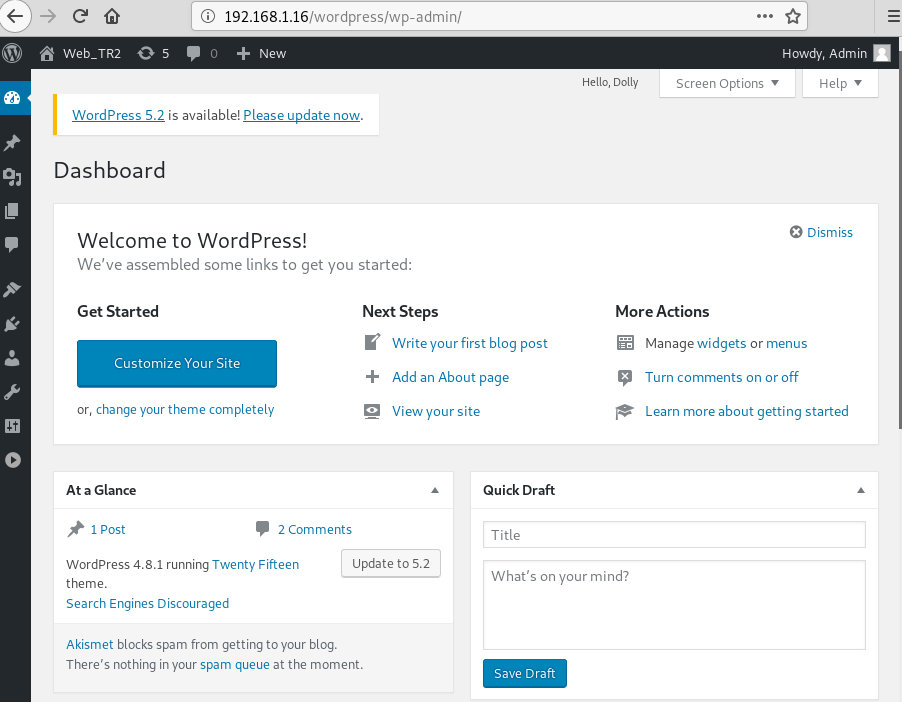Dismiss the Welcome to WordPress panel
This screenshot has height=702, width=902.
tap(821, 232)
